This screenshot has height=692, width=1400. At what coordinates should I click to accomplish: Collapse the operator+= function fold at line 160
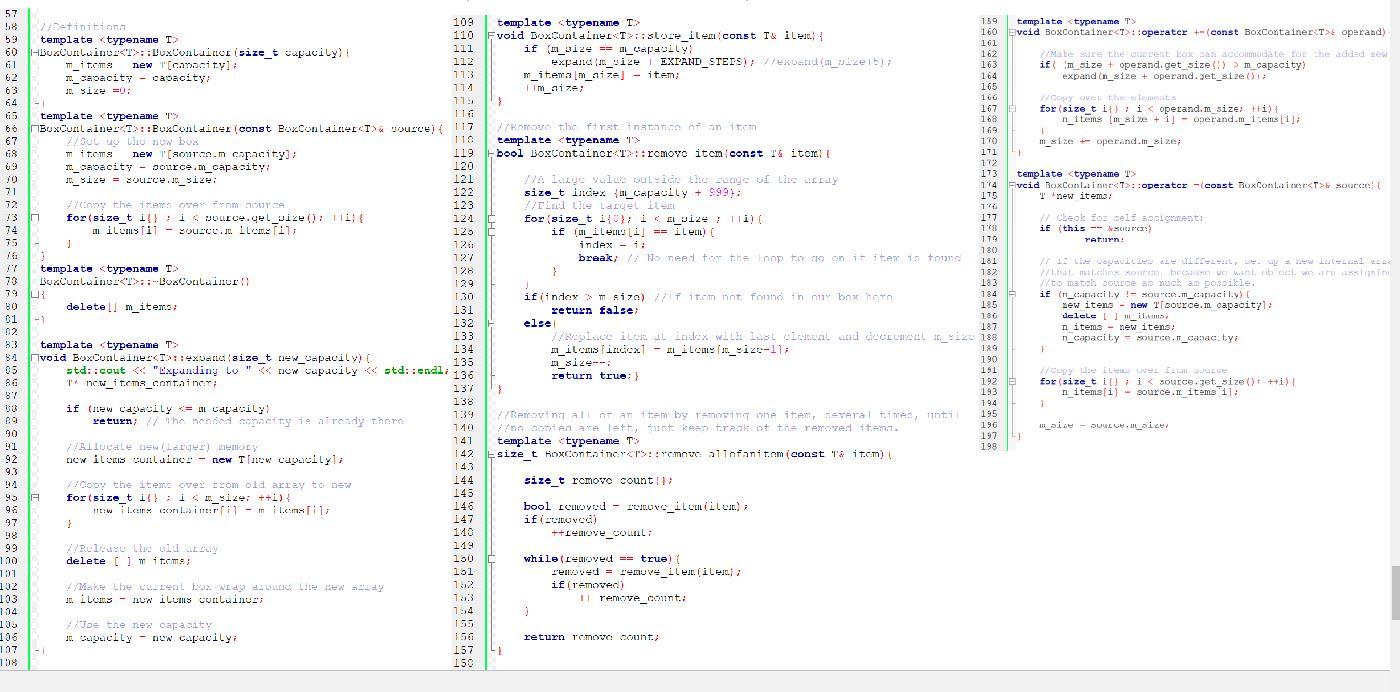tap(1012, 31)
